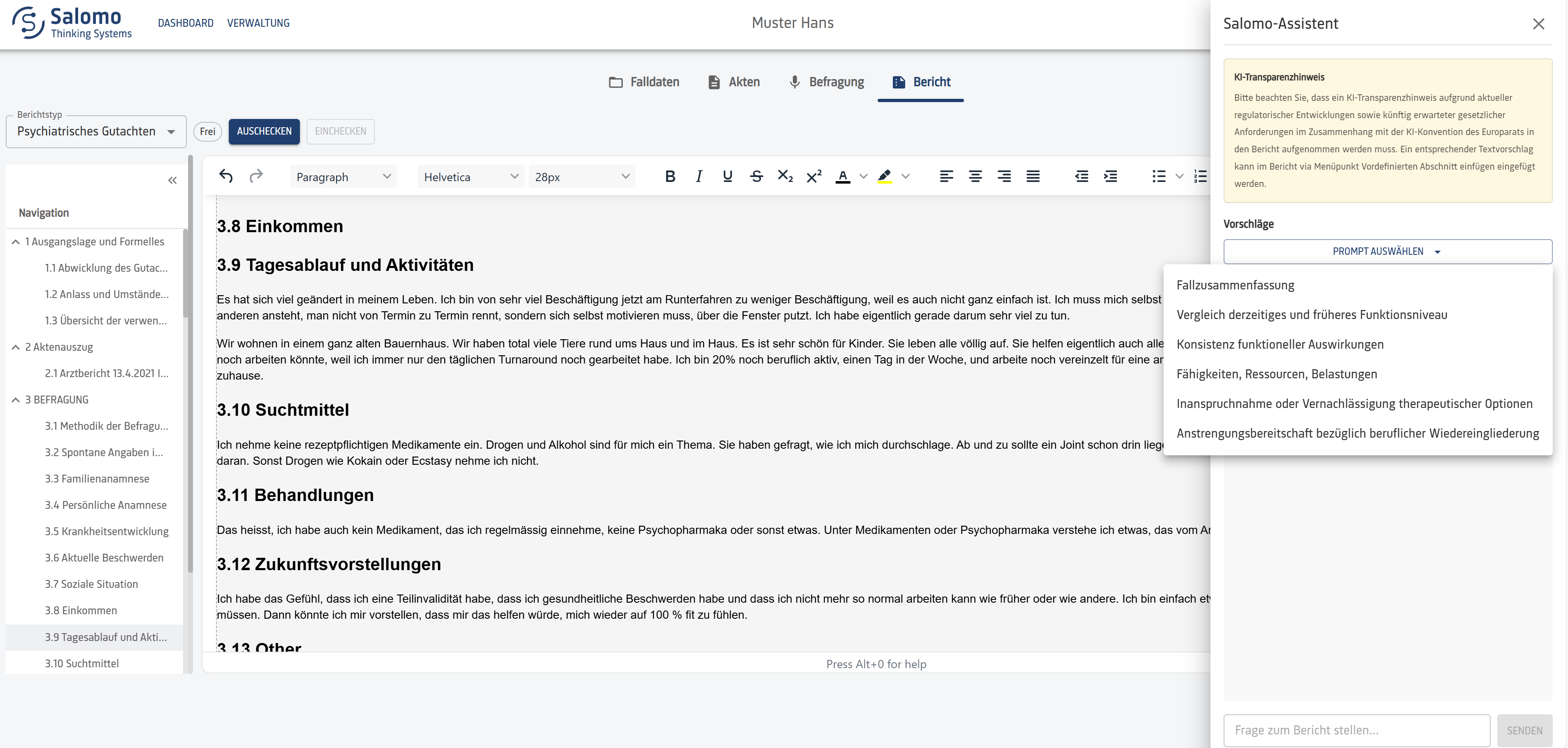Open the Berichtstyp dropdown
The image size is (1568, 748).
pos(96,132)
